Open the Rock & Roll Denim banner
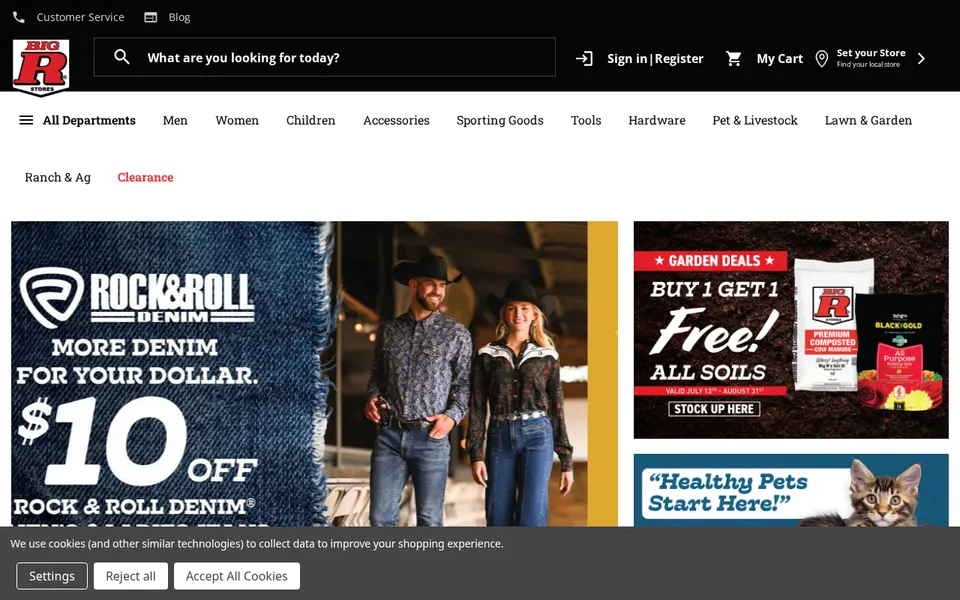Viewport: 960px width, 600px height. point(314,374)
